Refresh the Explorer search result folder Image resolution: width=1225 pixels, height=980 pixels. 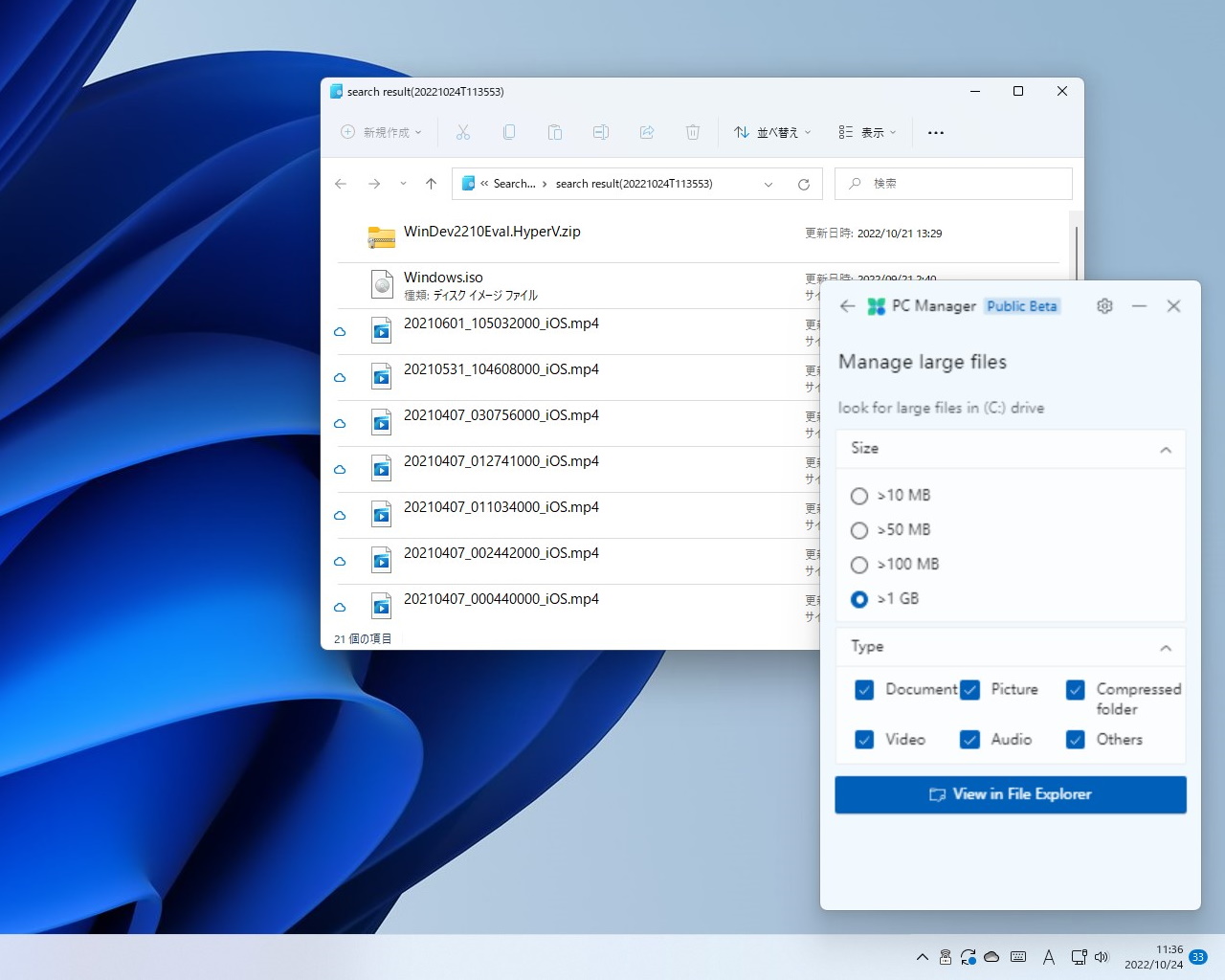pos(804,184)
